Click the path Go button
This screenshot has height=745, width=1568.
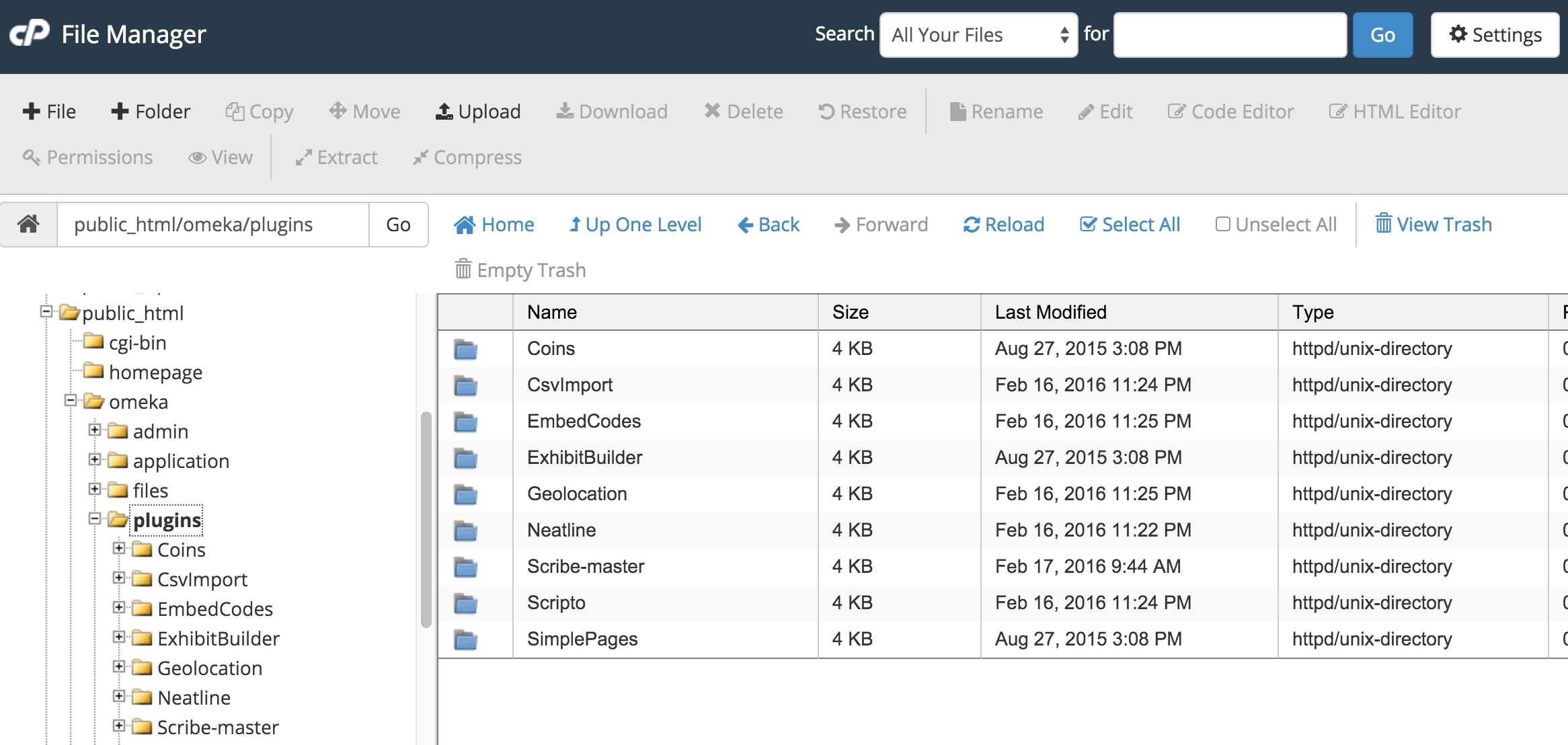pos(398,224)
